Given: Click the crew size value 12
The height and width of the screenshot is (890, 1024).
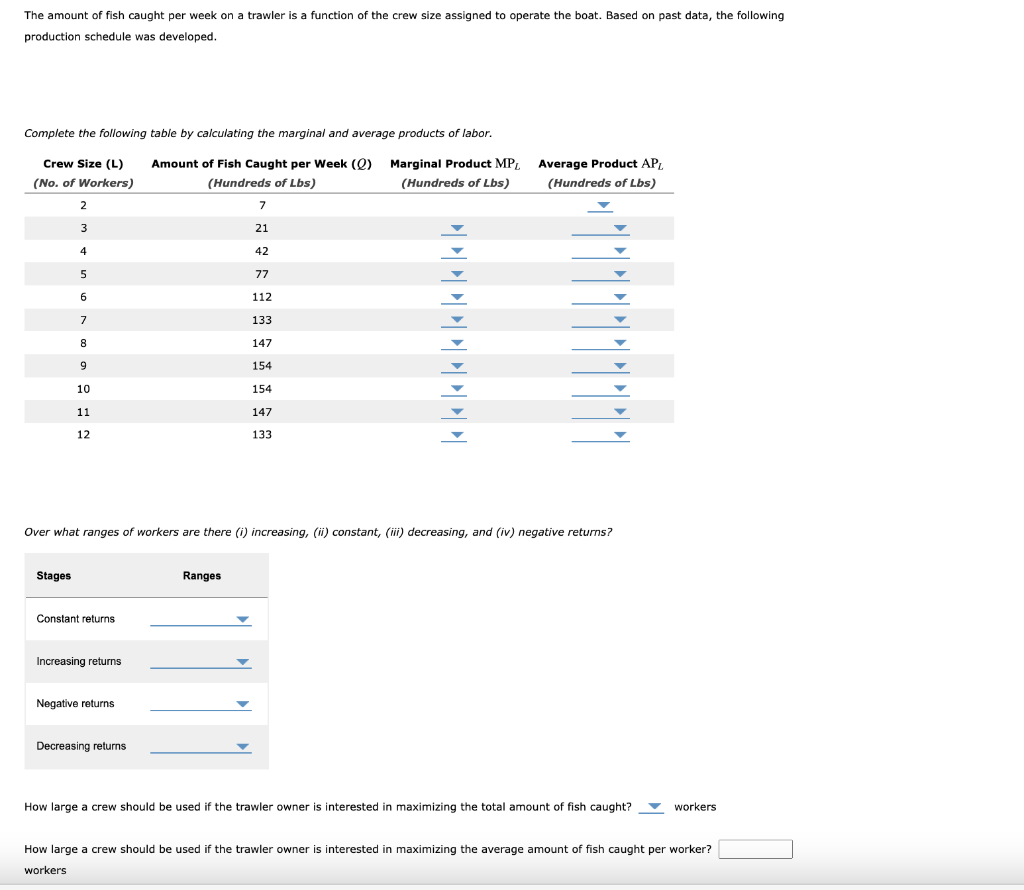Looking at the screenshot, I should [x=84, y=435].
